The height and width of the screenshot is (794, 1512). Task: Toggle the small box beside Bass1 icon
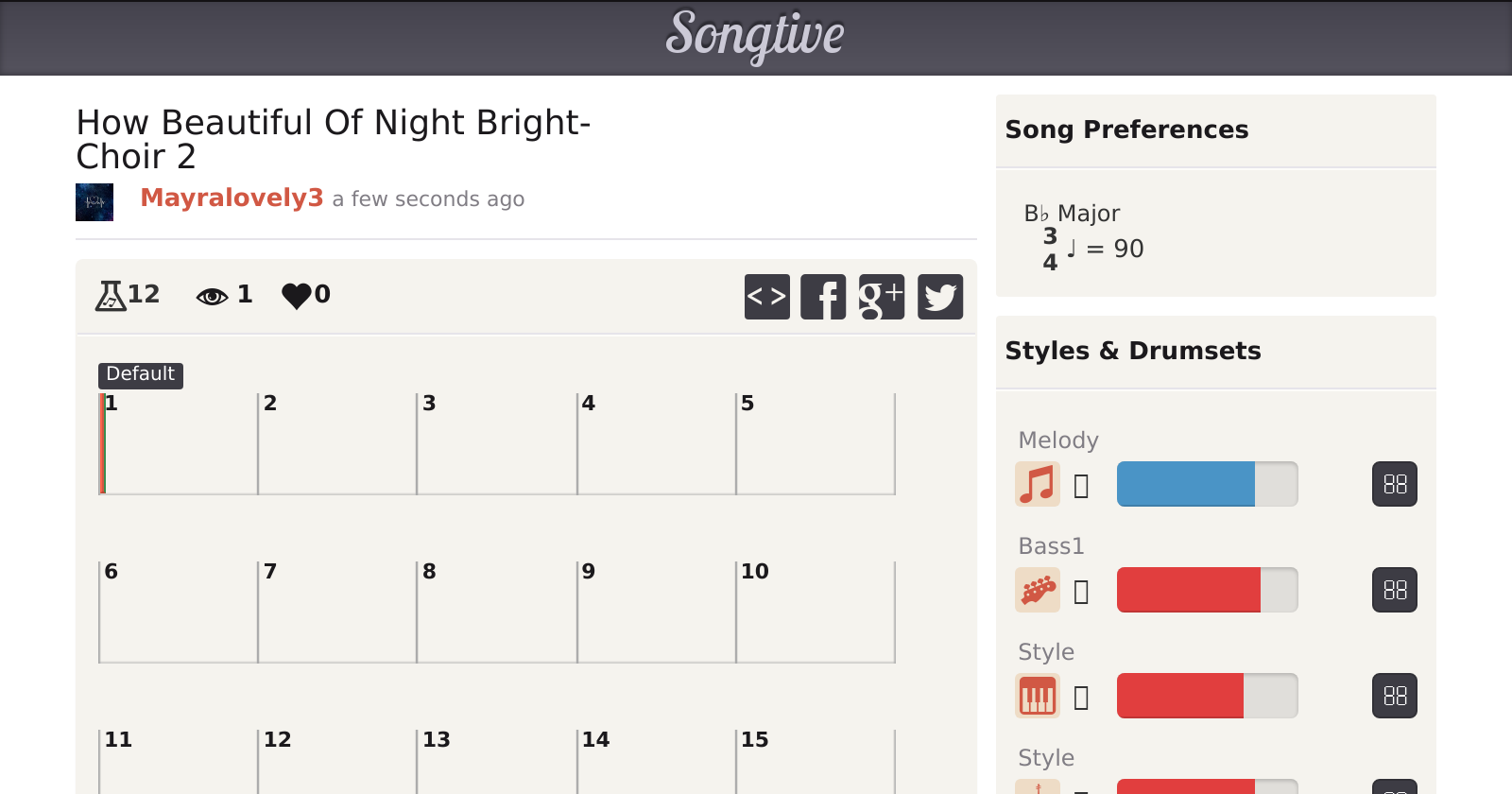pos(1082,592)
